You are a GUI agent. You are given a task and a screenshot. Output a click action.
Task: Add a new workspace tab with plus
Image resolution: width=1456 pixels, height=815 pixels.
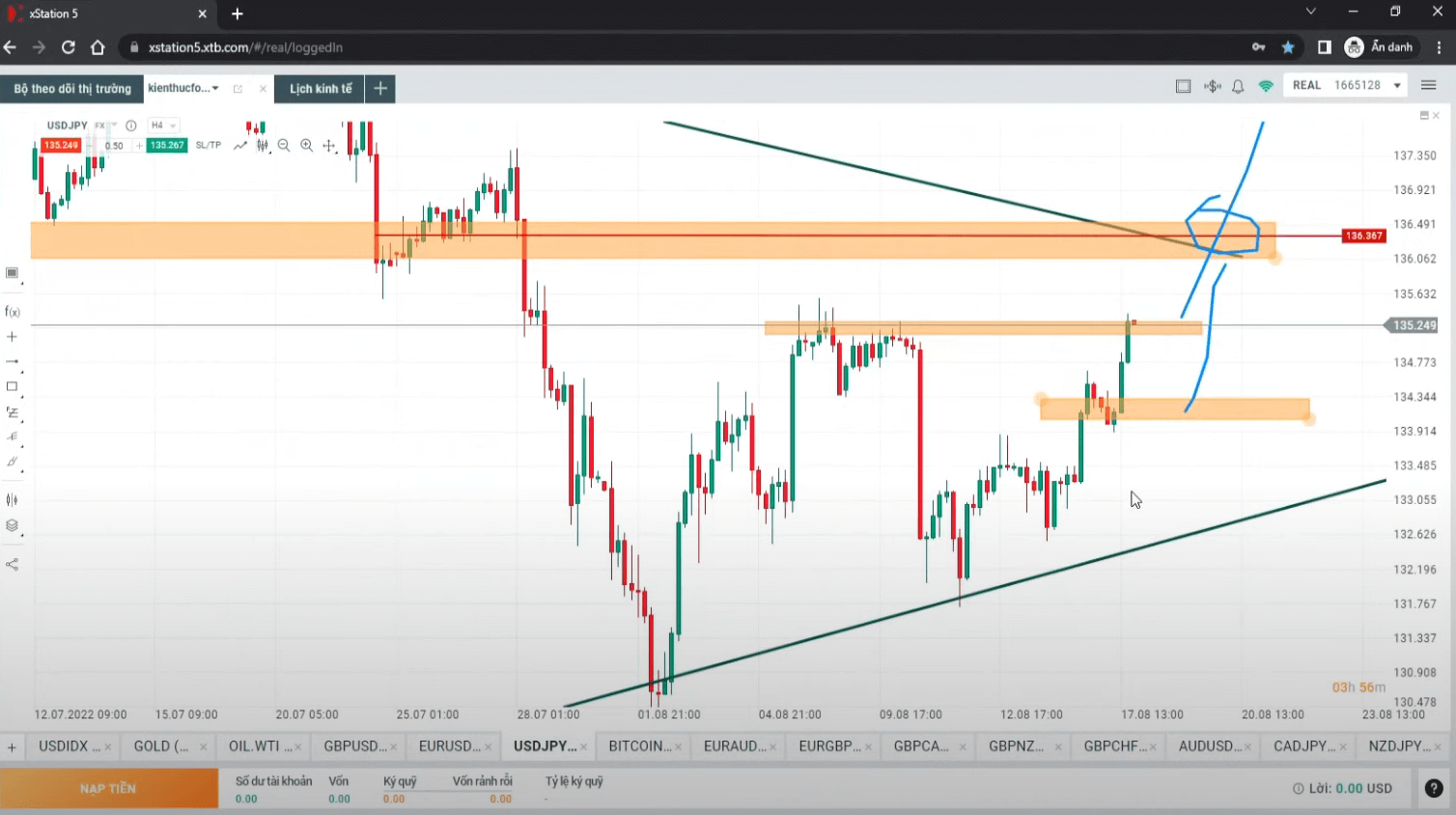point(380,89)
